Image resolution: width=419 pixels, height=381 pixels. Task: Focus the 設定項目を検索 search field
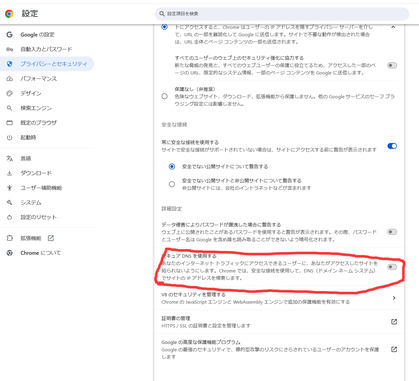point(282,14)
